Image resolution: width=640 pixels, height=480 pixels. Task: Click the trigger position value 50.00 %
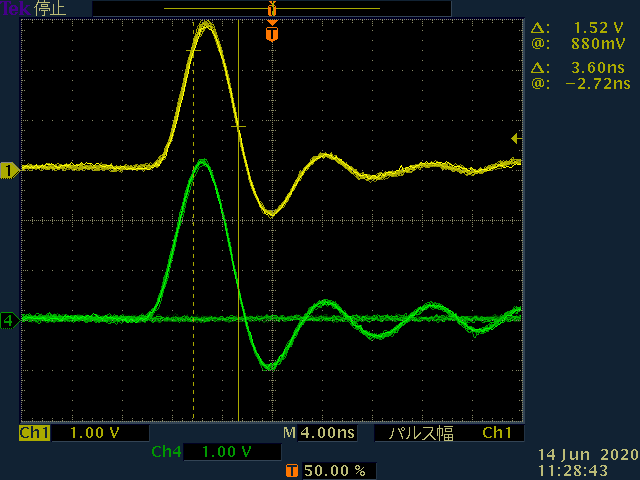tap(335, 471)
